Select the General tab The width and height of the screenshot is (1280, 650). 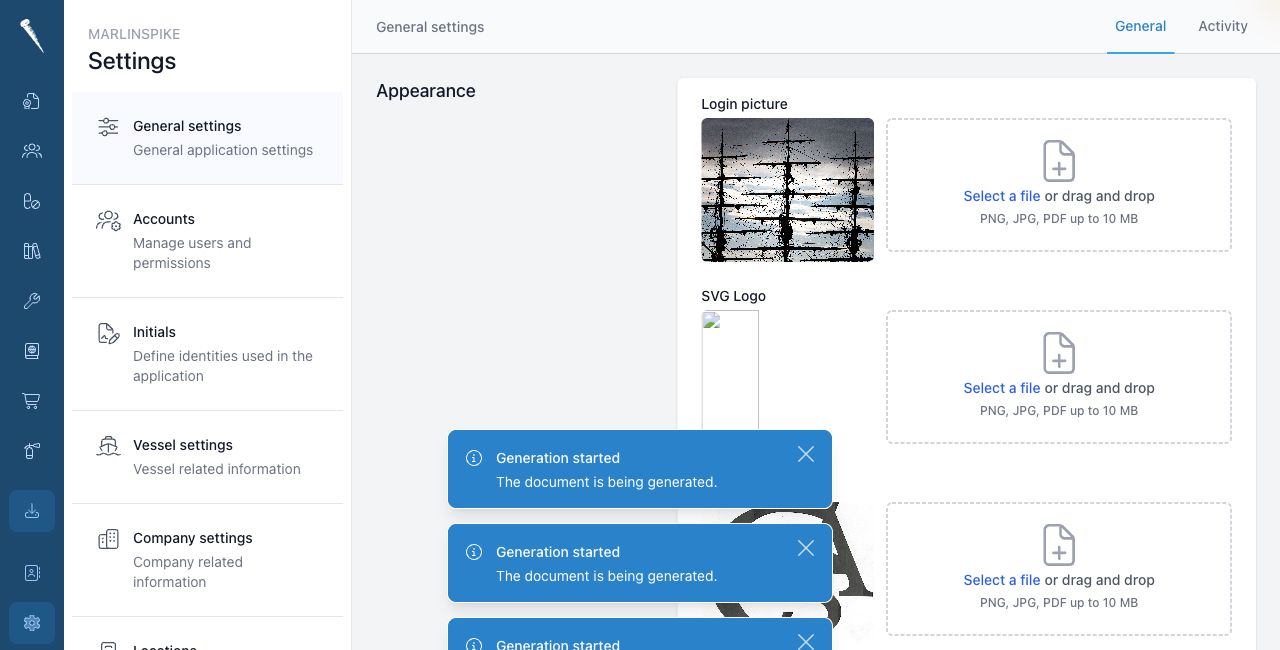click(1140, 26)
